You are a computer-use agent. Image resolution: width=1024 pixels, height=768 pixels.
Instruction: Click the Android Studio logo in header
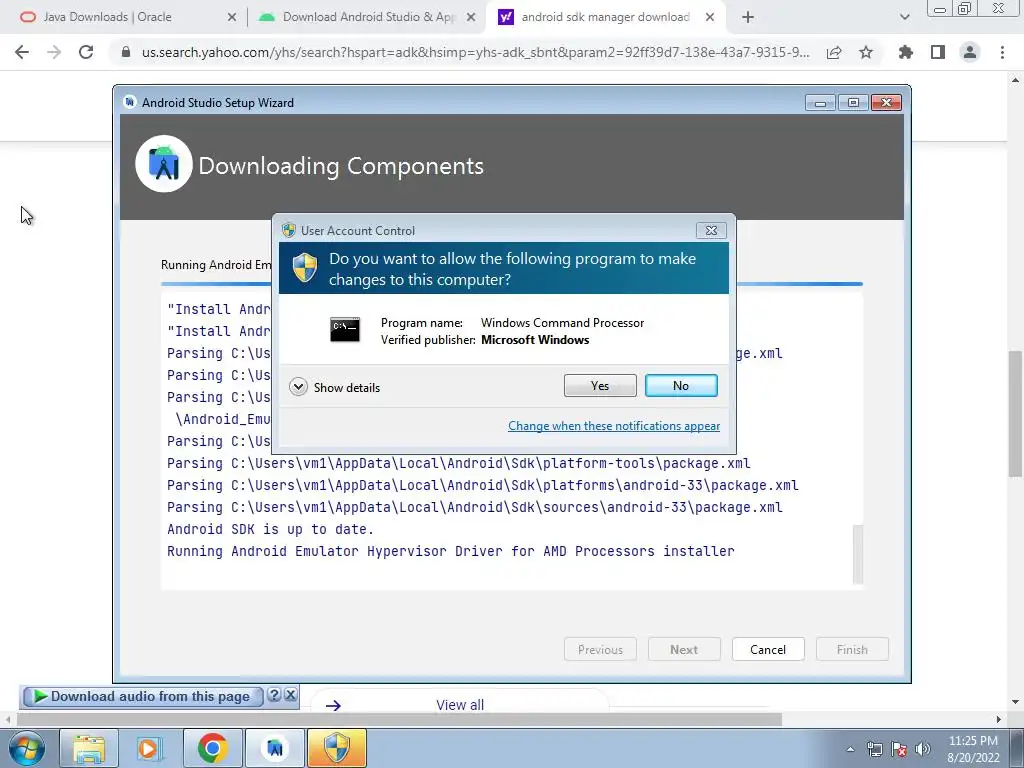pyautogui.click(x=164, y=164)
